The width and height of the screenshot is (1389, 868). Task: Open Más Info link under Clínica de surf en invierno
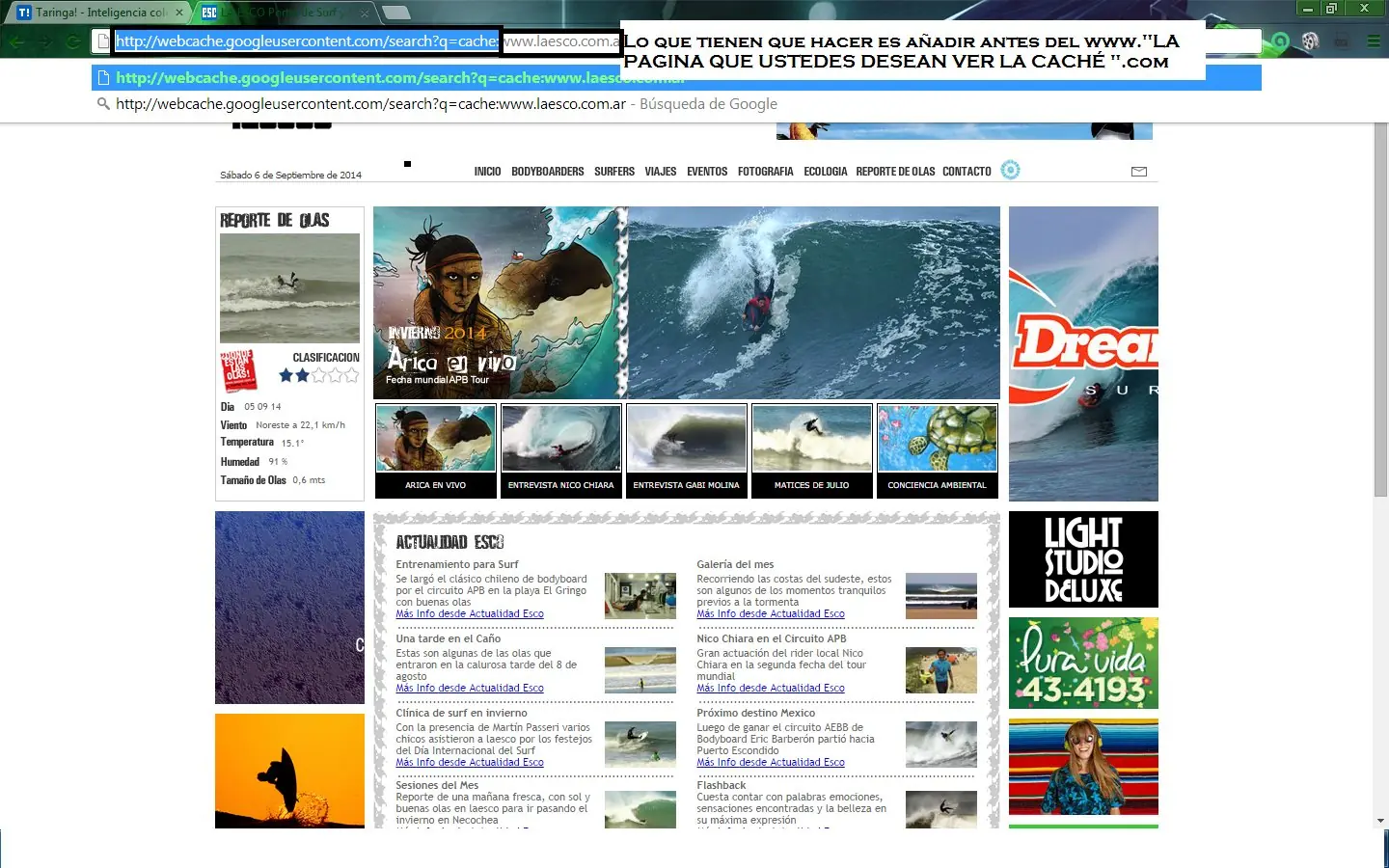470,763
